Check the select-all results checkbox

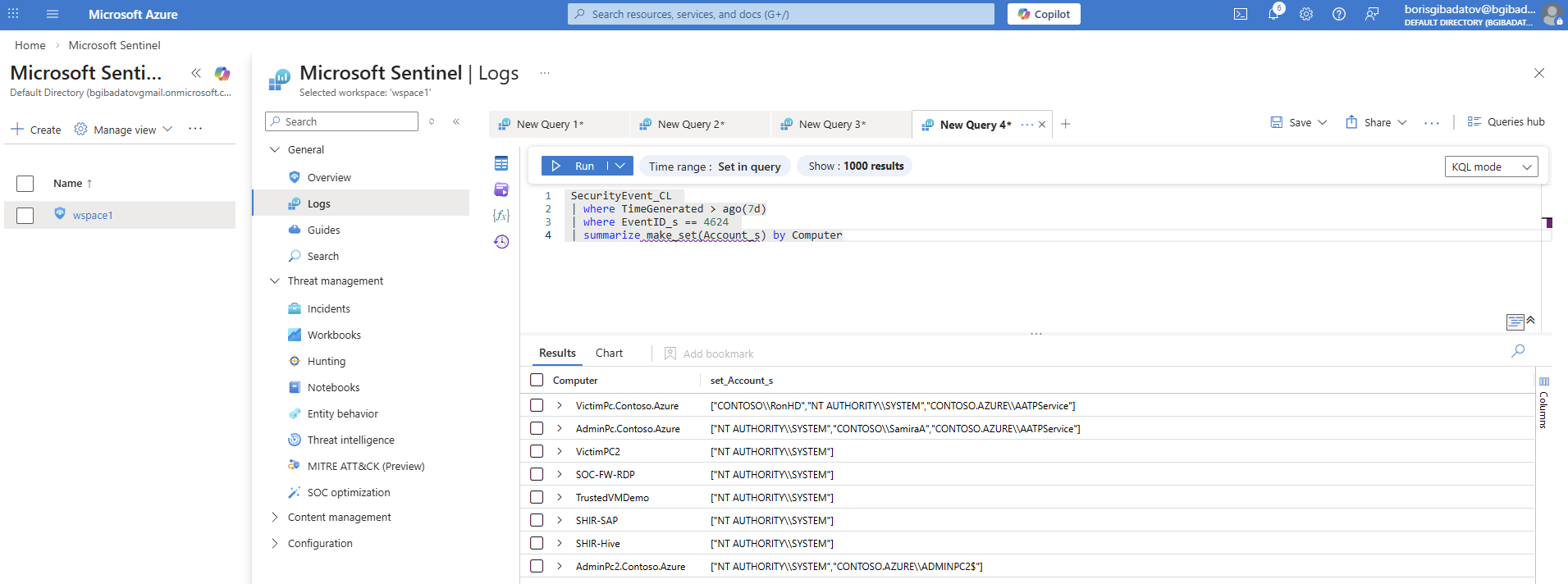click(x=537, y=380)
